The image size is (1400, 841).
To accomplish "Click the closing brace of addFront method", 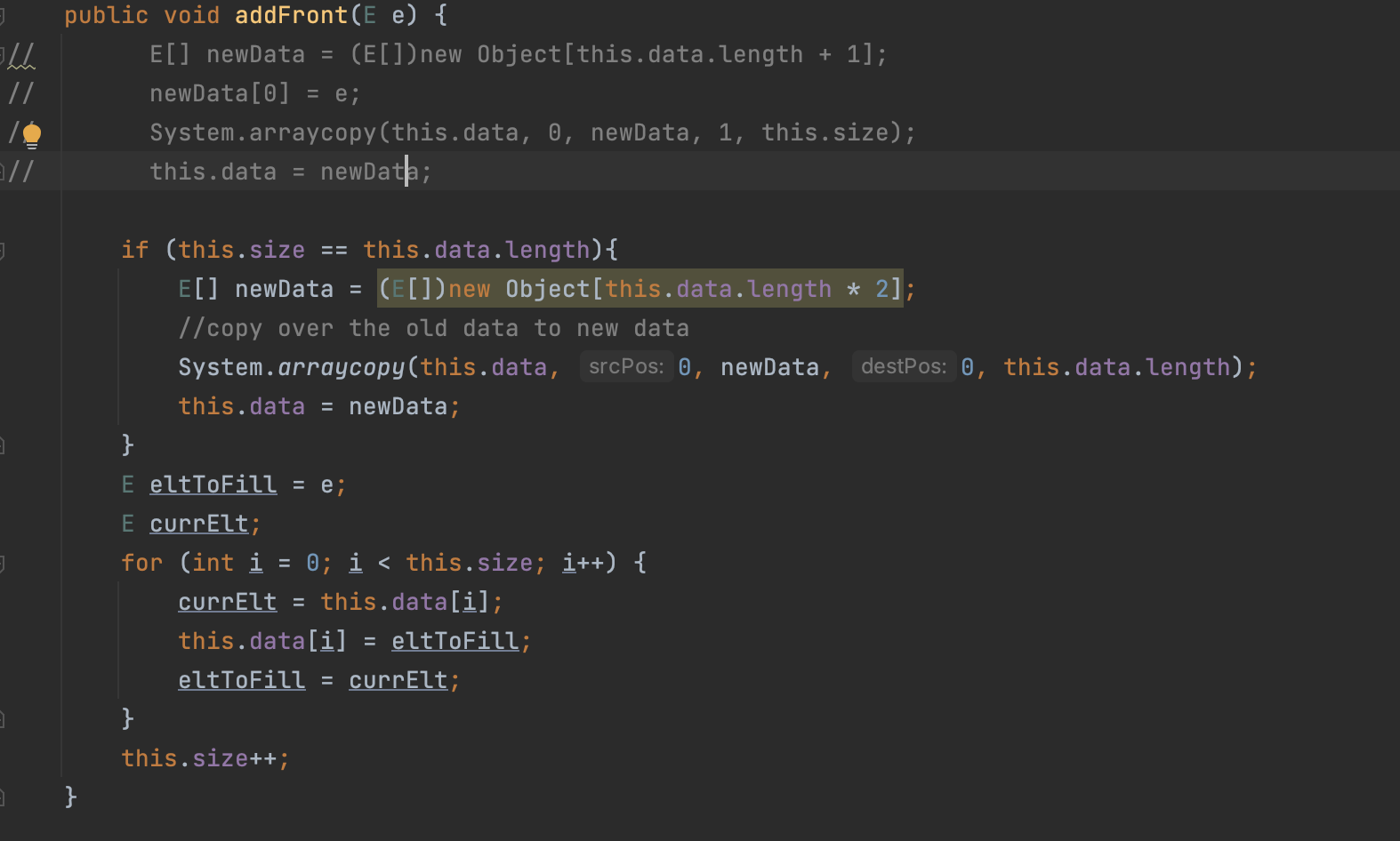I will 70,797.
